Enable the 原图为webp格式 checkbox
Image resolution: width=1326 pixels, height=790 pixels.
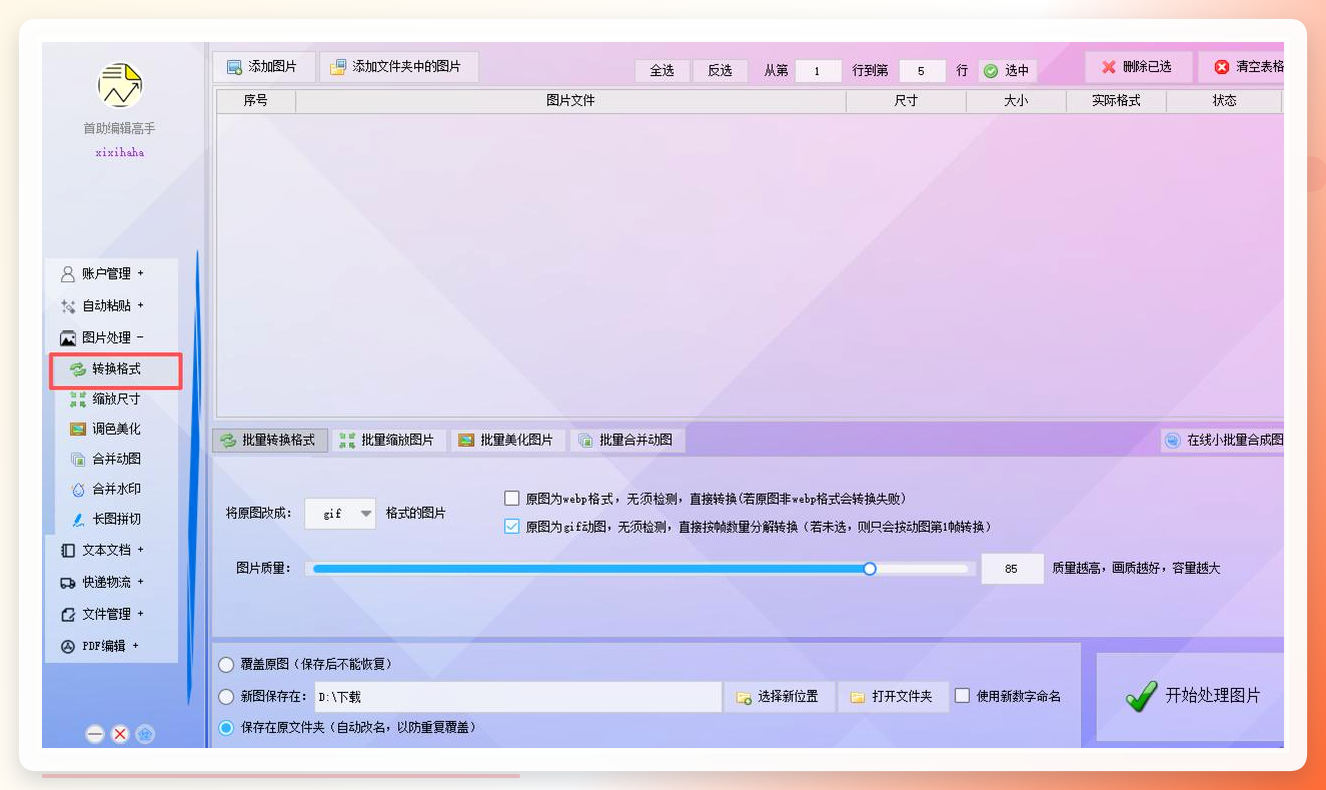coord(512,498)
